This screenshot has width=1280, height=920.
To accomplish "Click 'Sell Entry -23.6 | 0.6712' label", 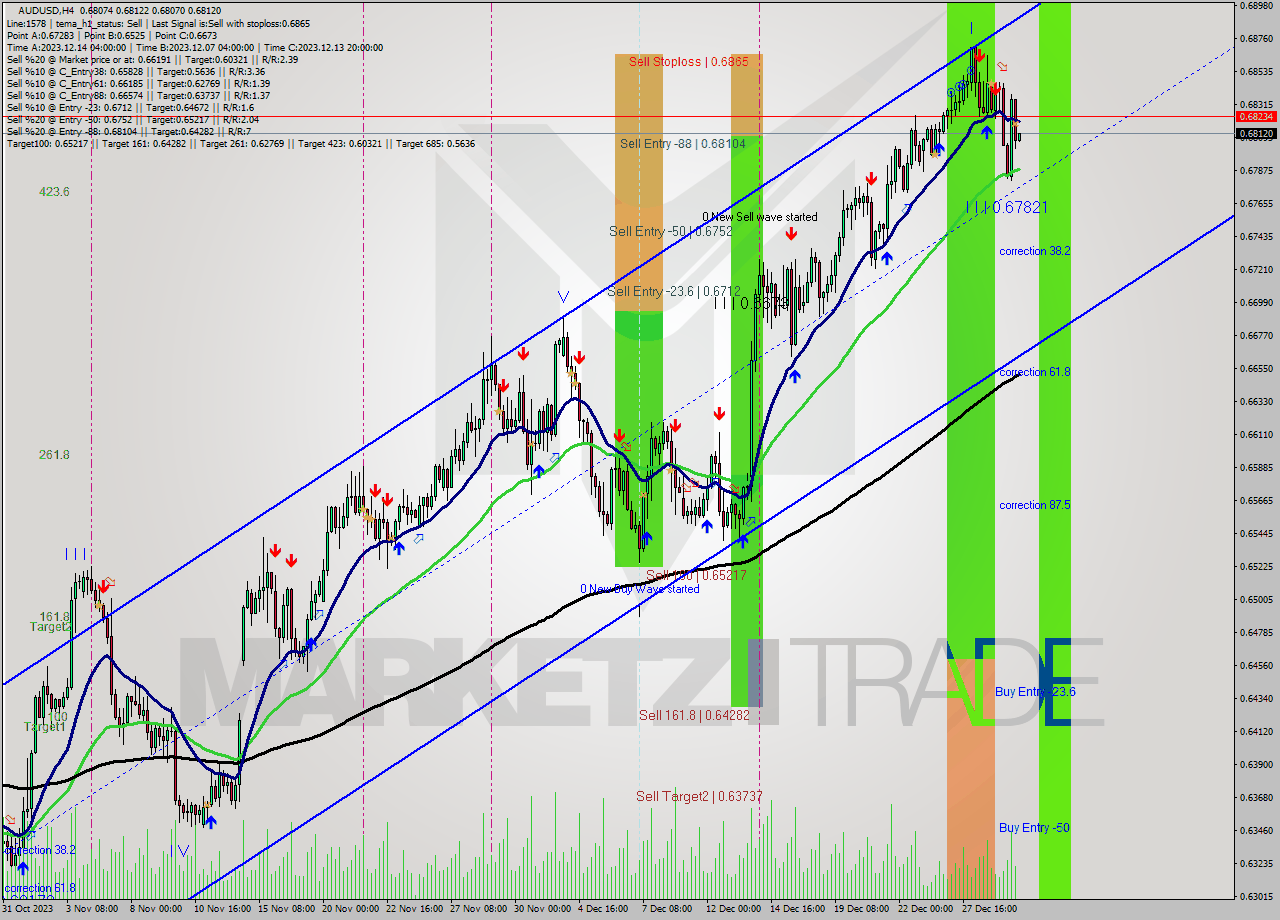I will coord(674,291).
